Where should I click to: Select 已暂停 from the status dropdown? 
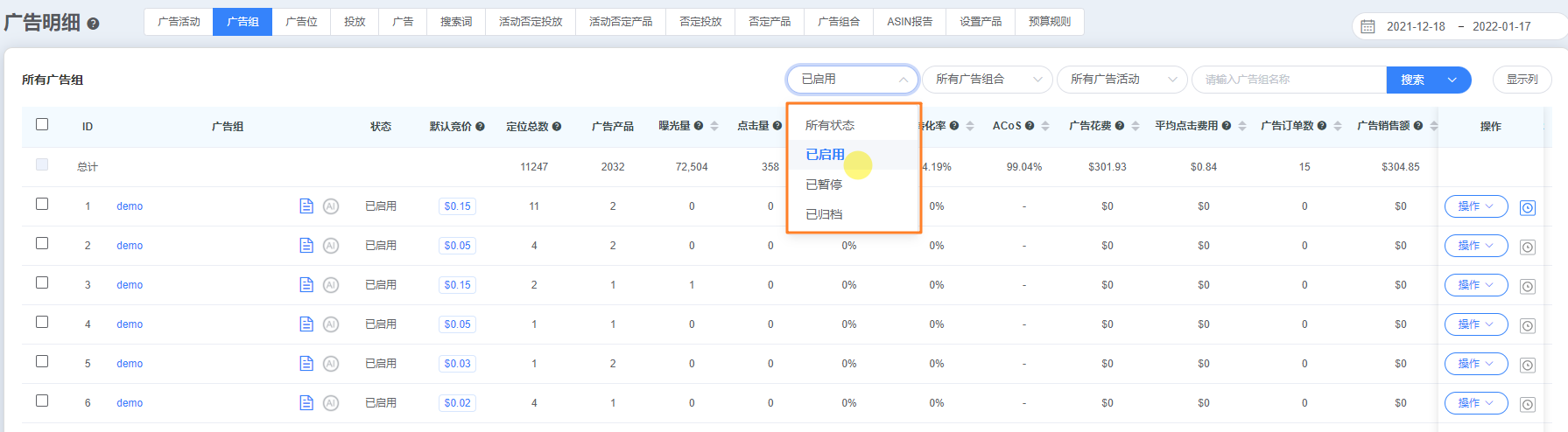(824, 185)
